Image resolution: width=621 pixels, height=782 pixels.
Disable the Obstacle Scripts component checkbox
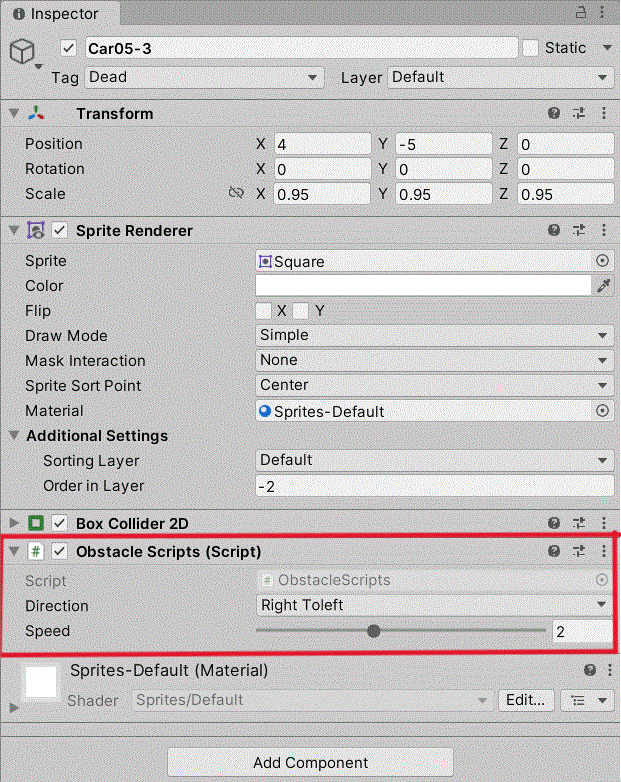click(x=60, y=552)
